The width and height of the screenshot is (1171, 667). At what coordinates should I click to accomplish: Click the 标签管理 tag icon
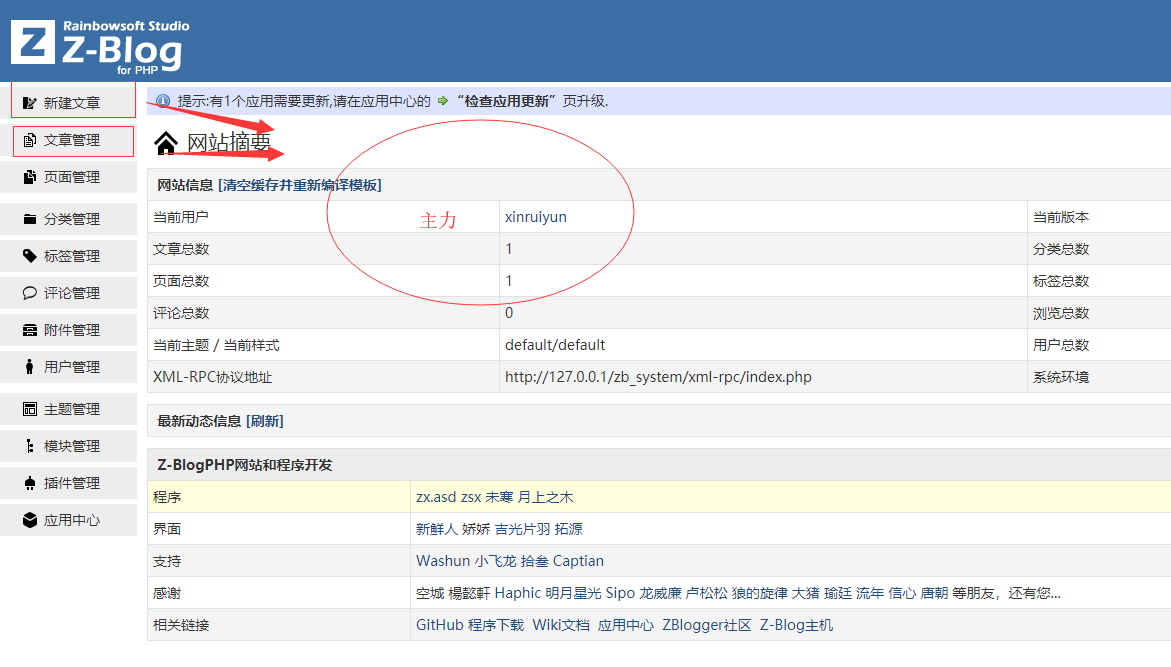[x=30, y=256]
